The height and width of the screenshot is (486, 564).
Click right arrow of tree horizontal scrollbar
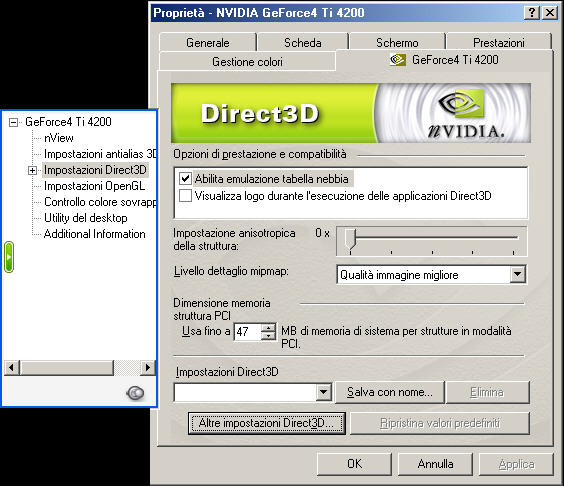(x=147, y=368)
